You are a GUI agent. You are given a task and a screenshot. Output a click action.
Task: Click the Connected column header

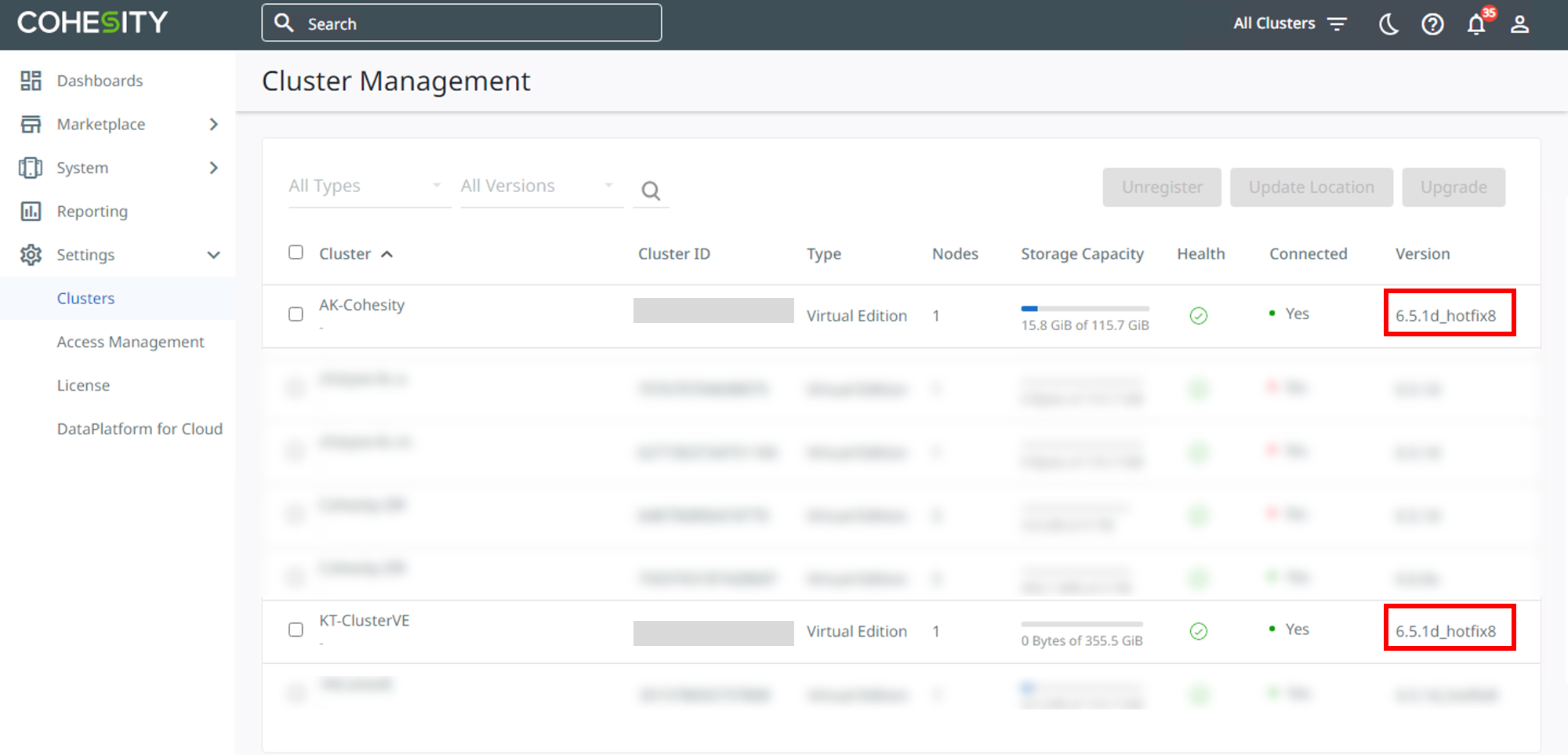(1308, 254)
